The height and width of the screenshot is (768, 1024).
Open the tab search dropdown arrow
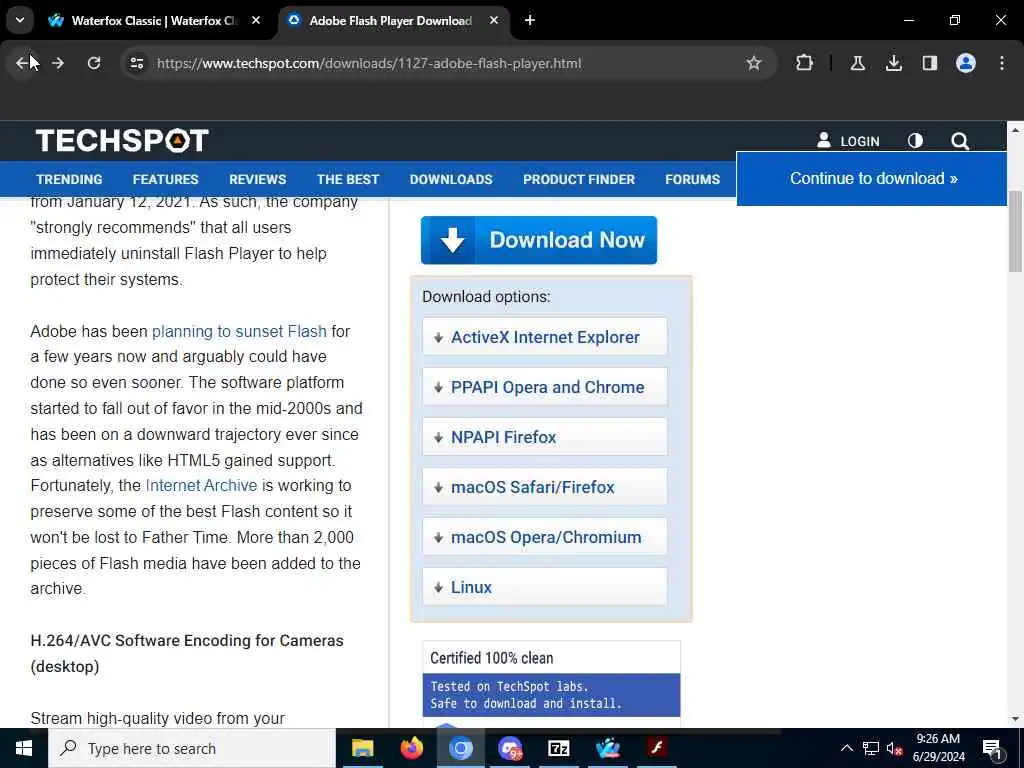pos(20,20)
